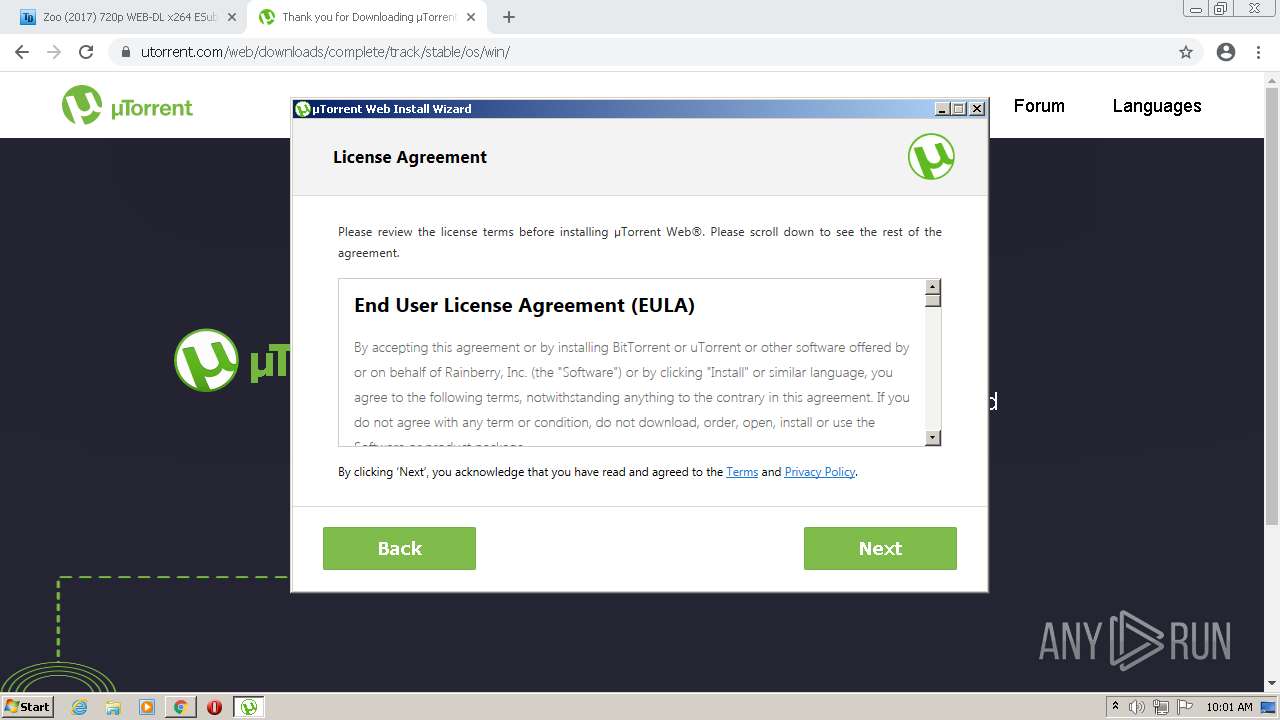Click the License Agreement title text
Image resolution: width=1280 pixels, height=720 pixels.
click(410, 157)
